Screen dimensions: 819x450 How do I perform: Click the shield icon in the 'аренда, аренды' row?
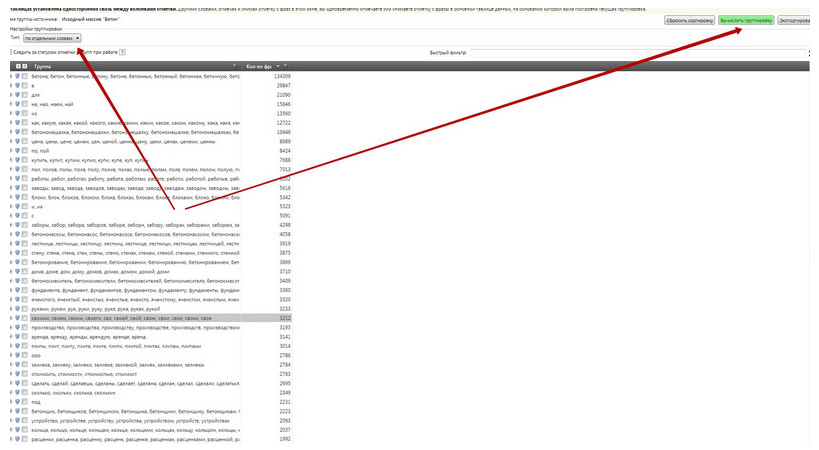[17, 337]
